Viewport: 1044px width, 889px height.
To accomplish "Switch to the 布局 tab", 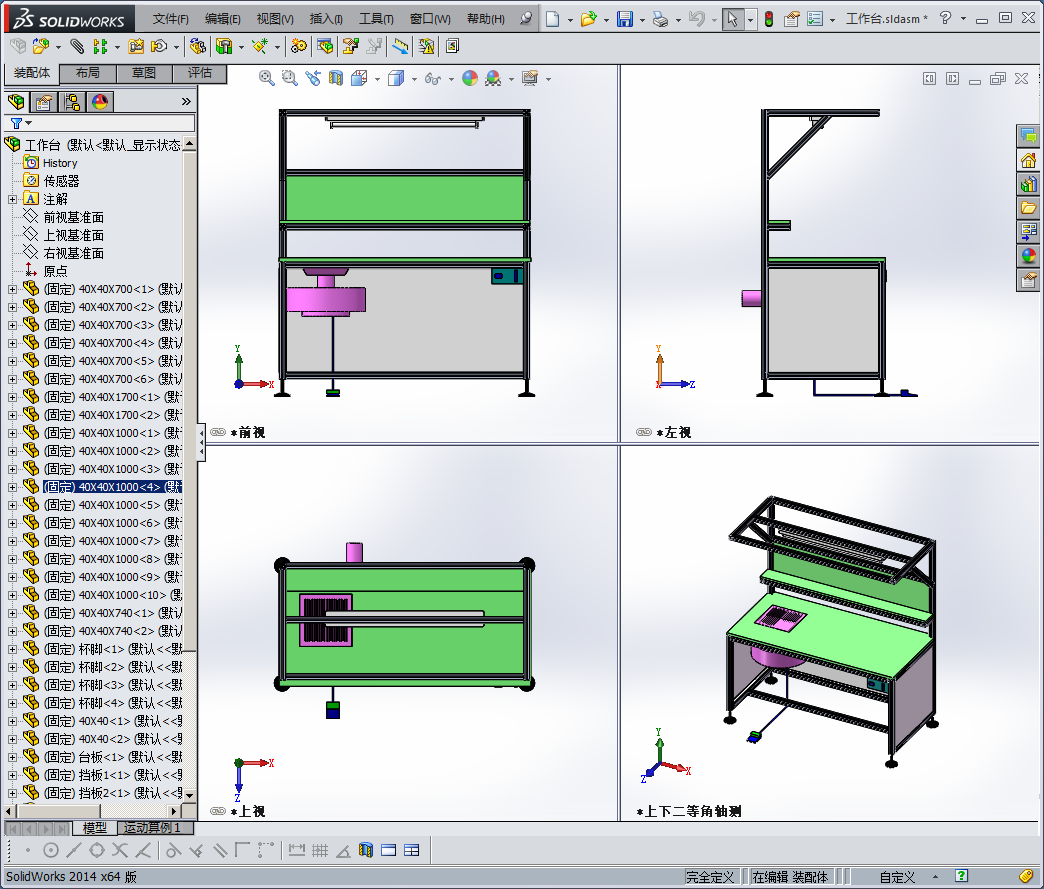I will click(88, 73).
